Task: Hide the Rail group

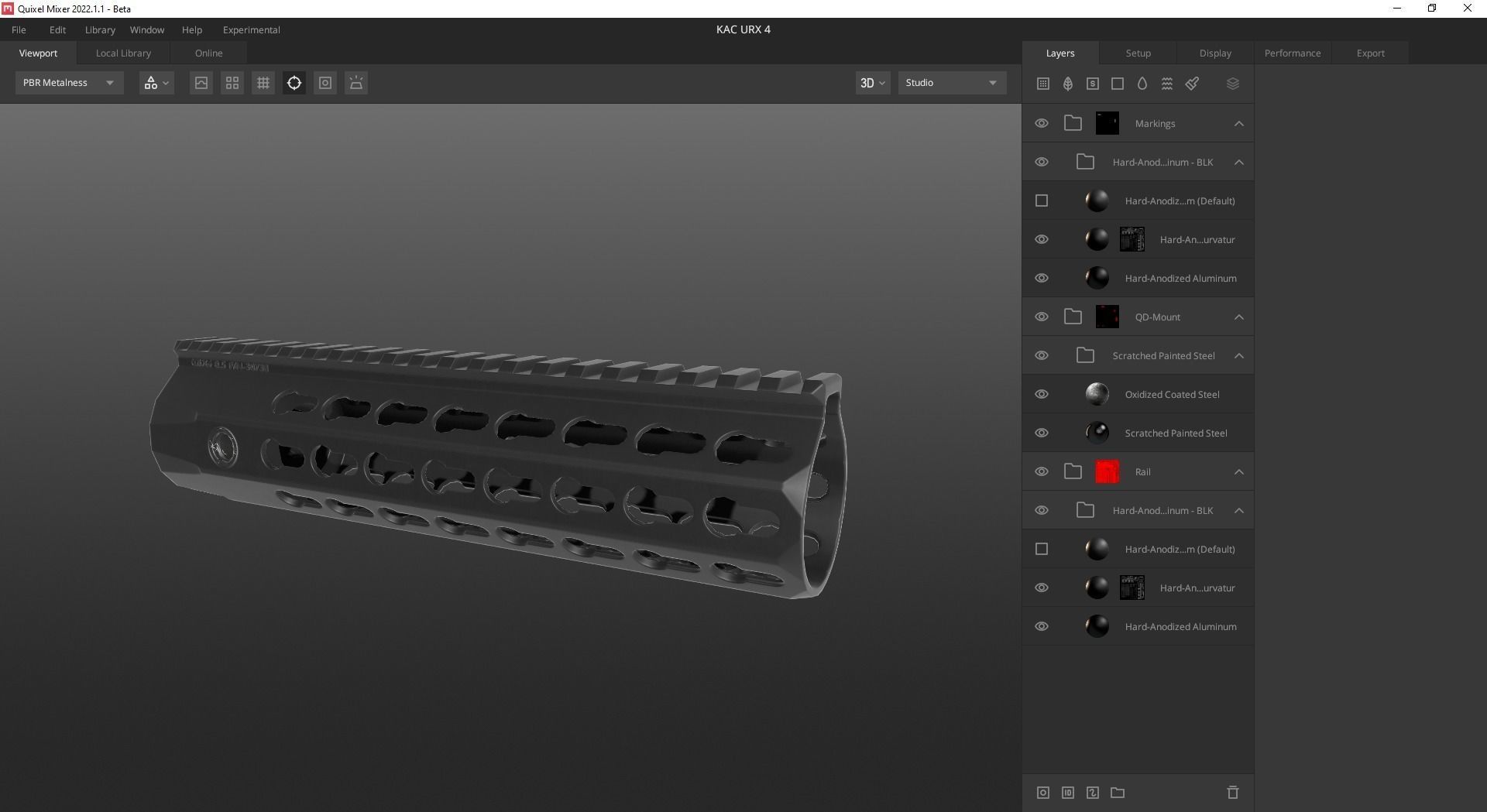Action: tap(1042, 472)
